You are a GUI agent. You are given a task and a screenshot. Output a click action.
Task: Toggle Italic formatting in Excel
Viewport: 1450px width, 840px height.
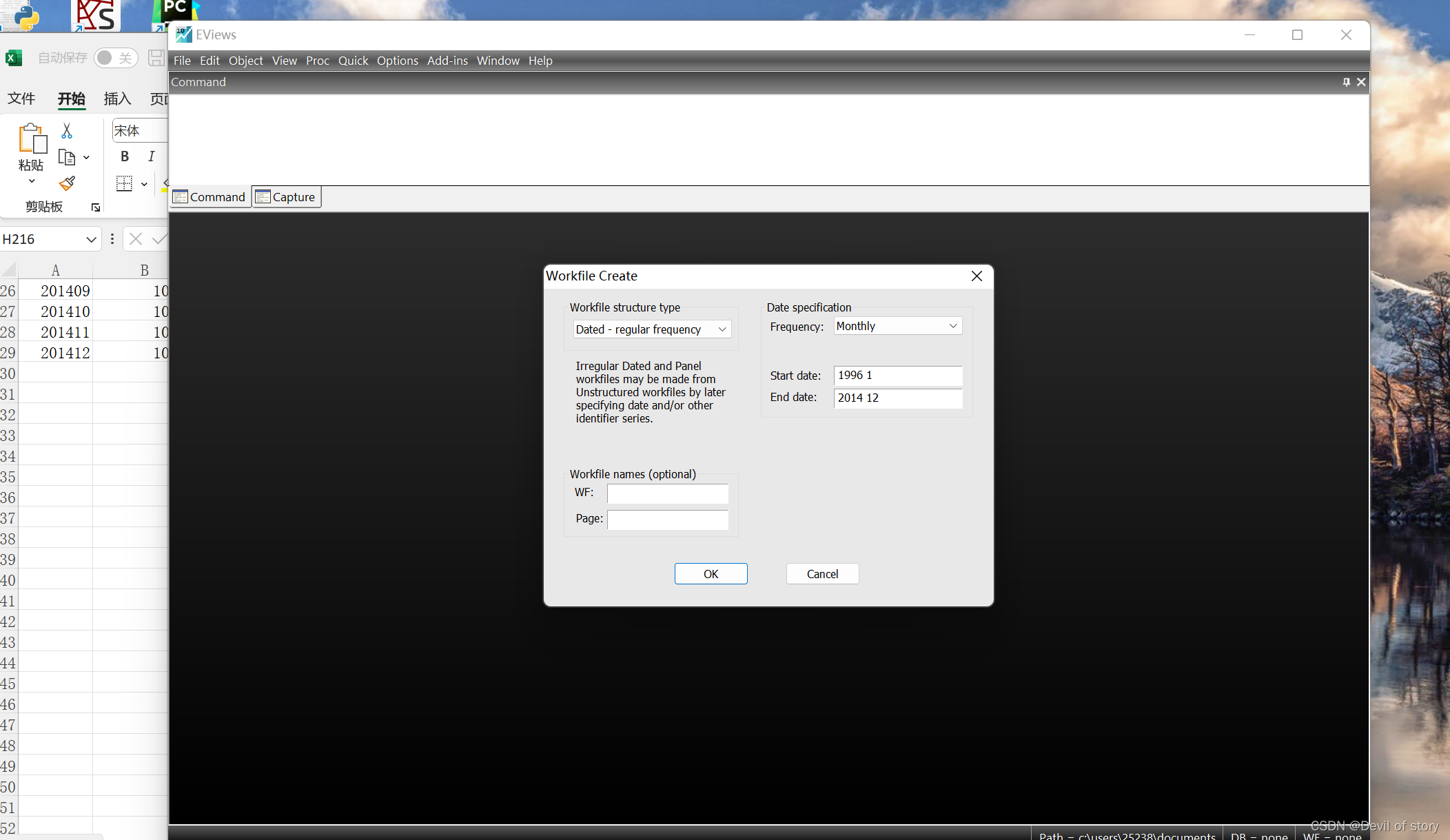[x=152, y=156]
